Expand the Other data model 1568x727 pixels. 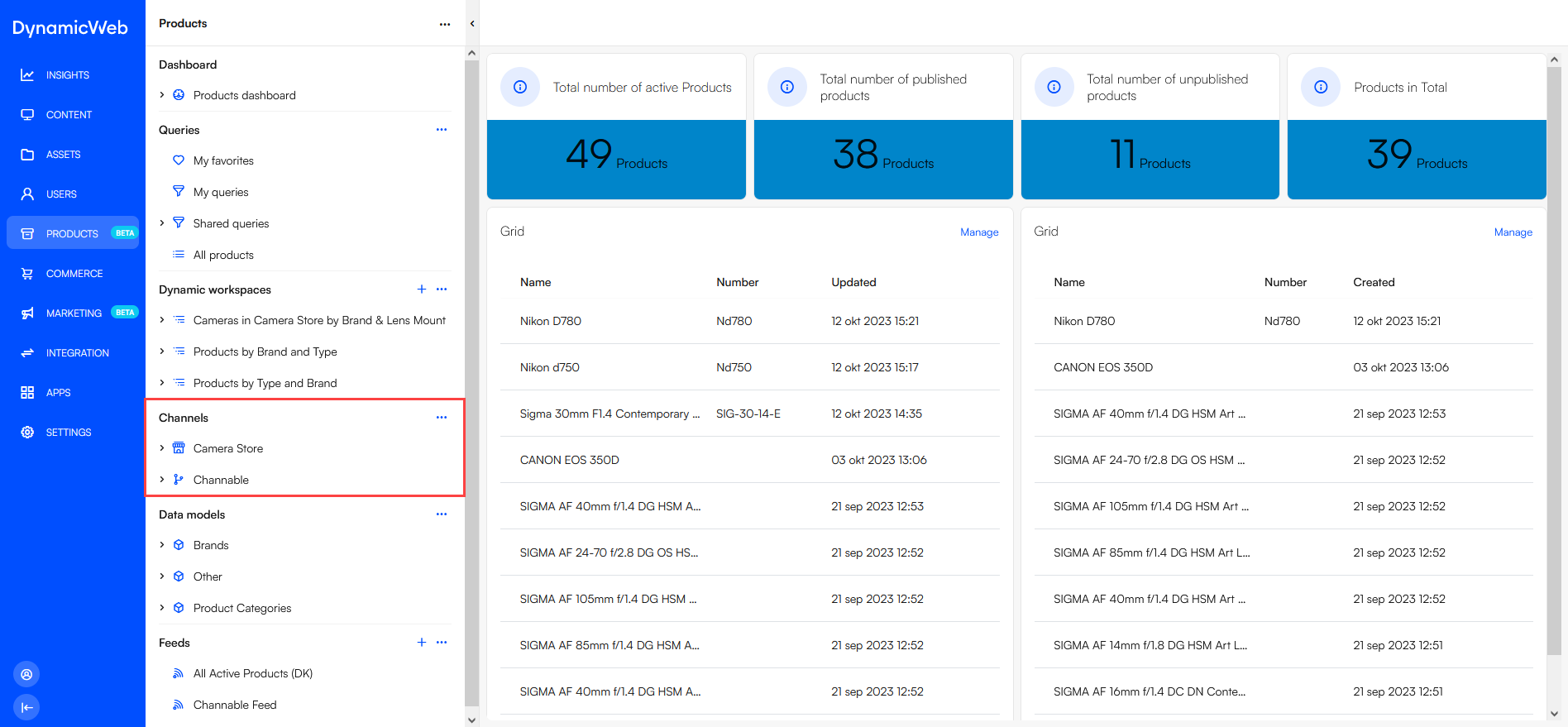[162, 576]
